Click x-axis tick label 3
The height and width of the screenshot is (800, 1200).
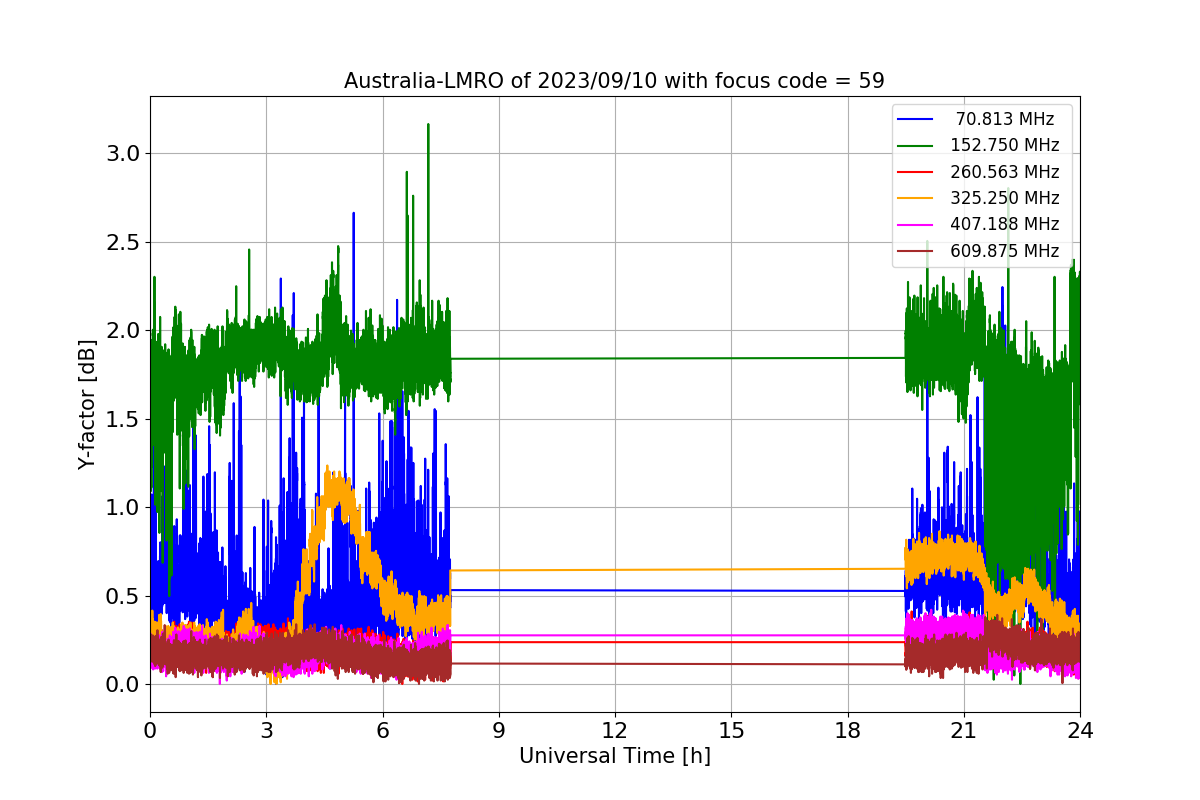[266, 730]
